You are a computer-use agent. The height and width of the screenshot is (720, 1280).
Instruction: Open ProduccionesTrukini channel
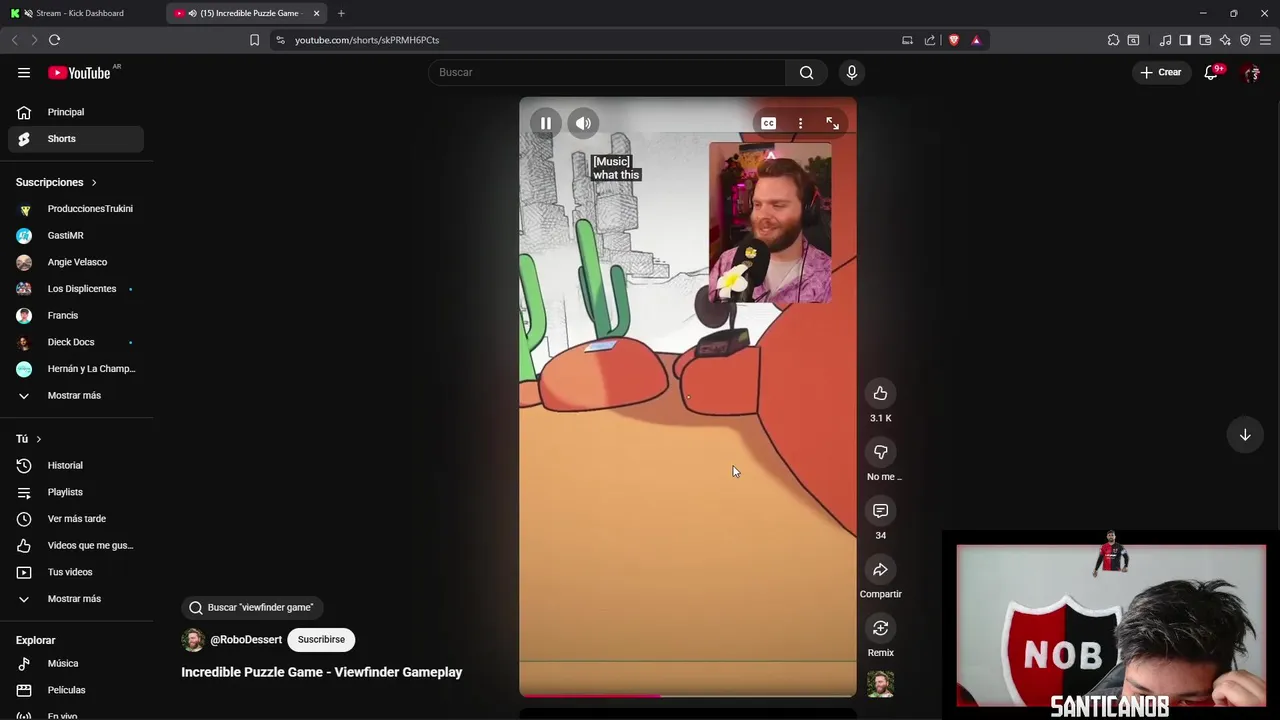click(x=76, y=209)
